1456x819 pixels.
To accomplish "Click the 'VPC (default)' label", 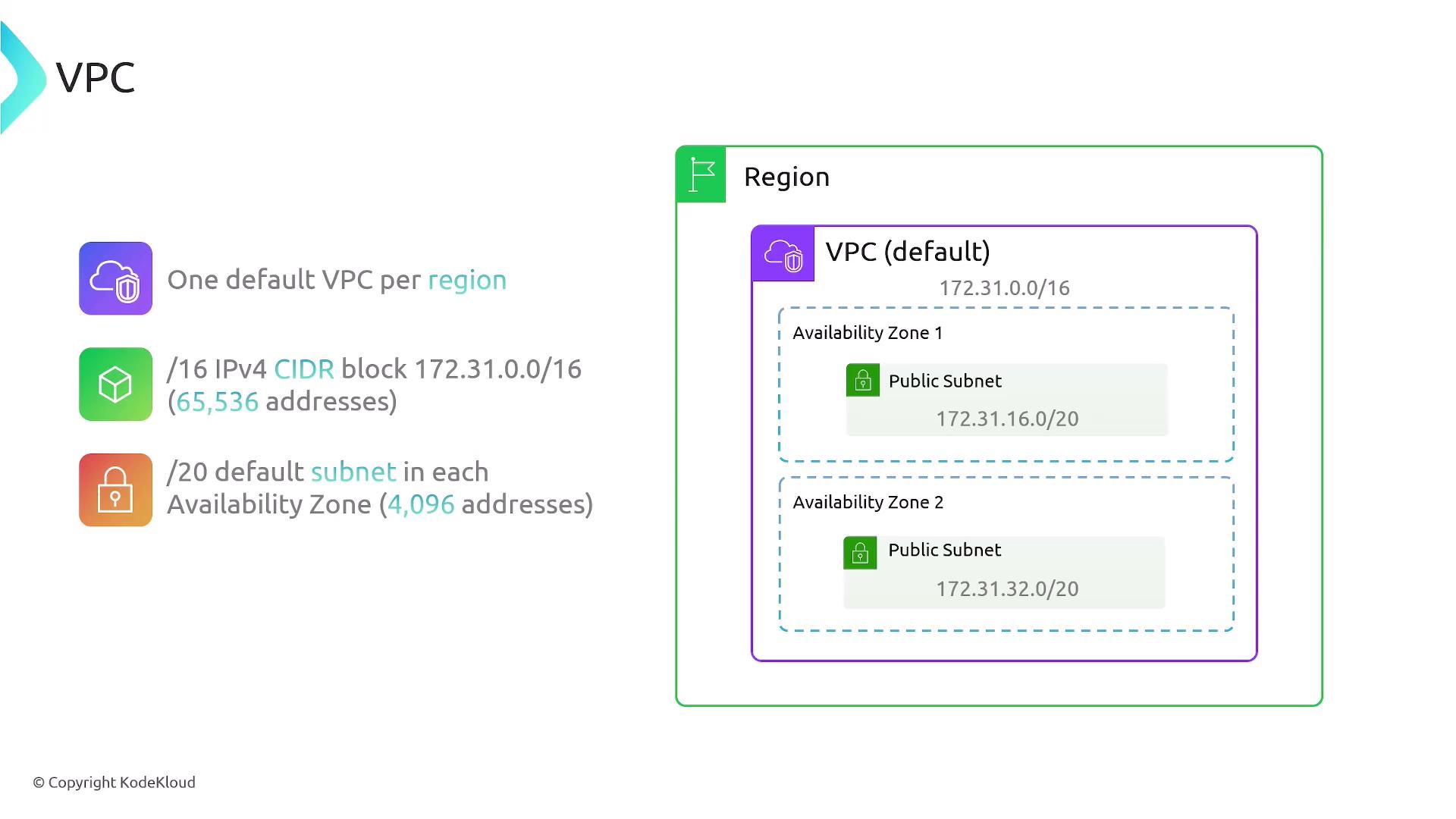I will [908, 252].
